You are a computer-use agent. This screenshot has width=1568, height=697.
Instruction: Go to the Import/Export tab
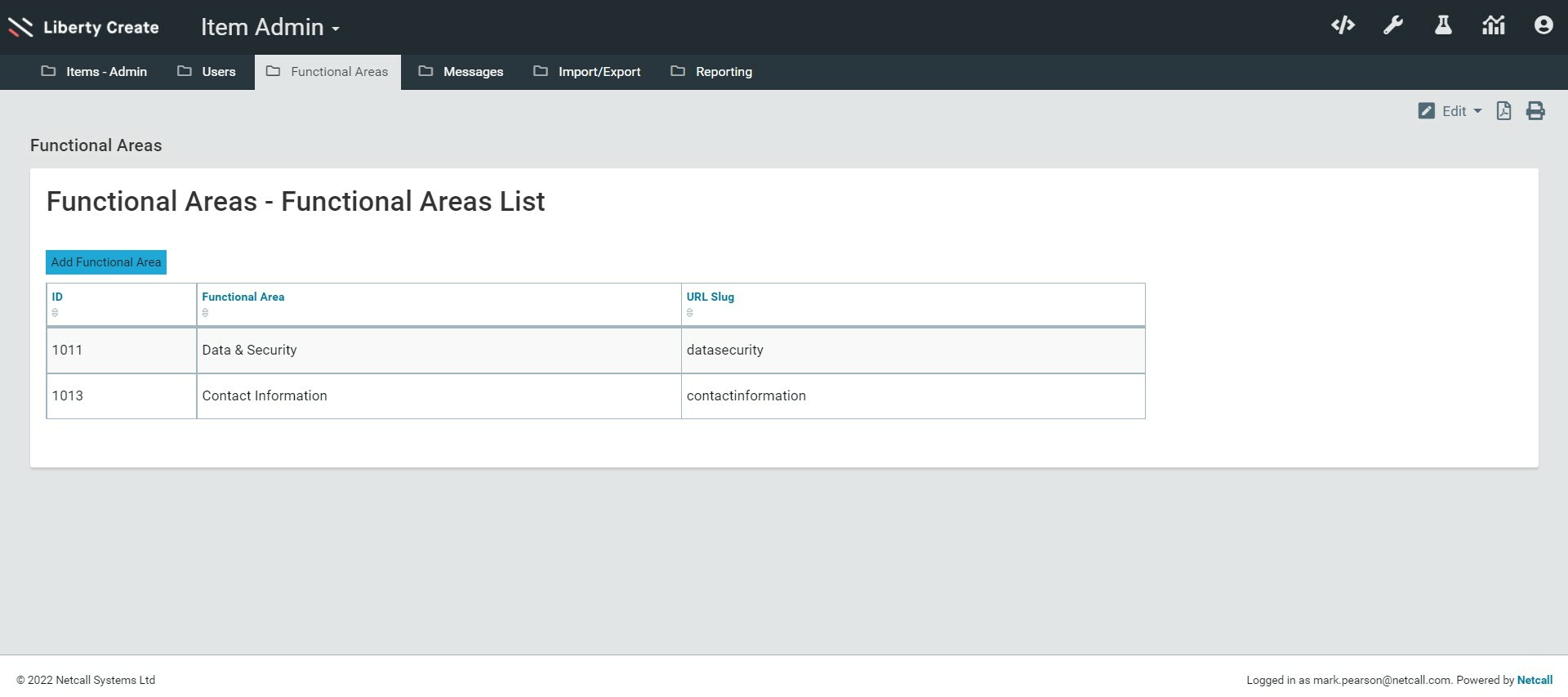tap(587, 72)
